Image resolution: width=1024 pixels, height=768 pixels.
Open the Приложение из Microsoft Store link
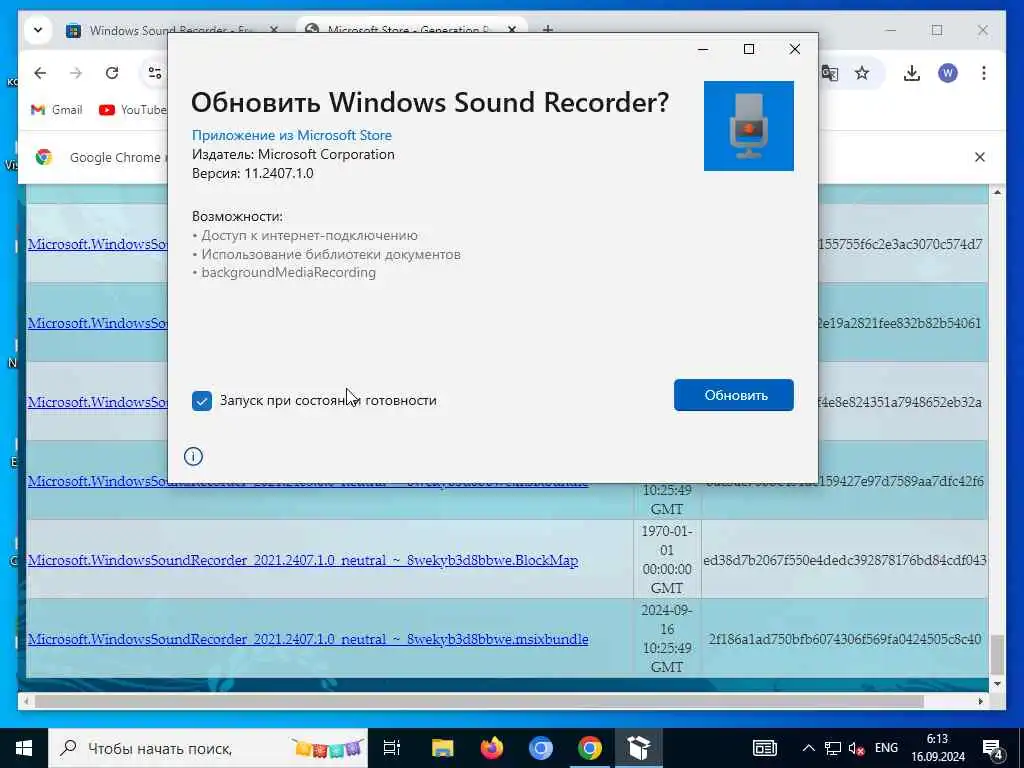[x=292, y=135]
